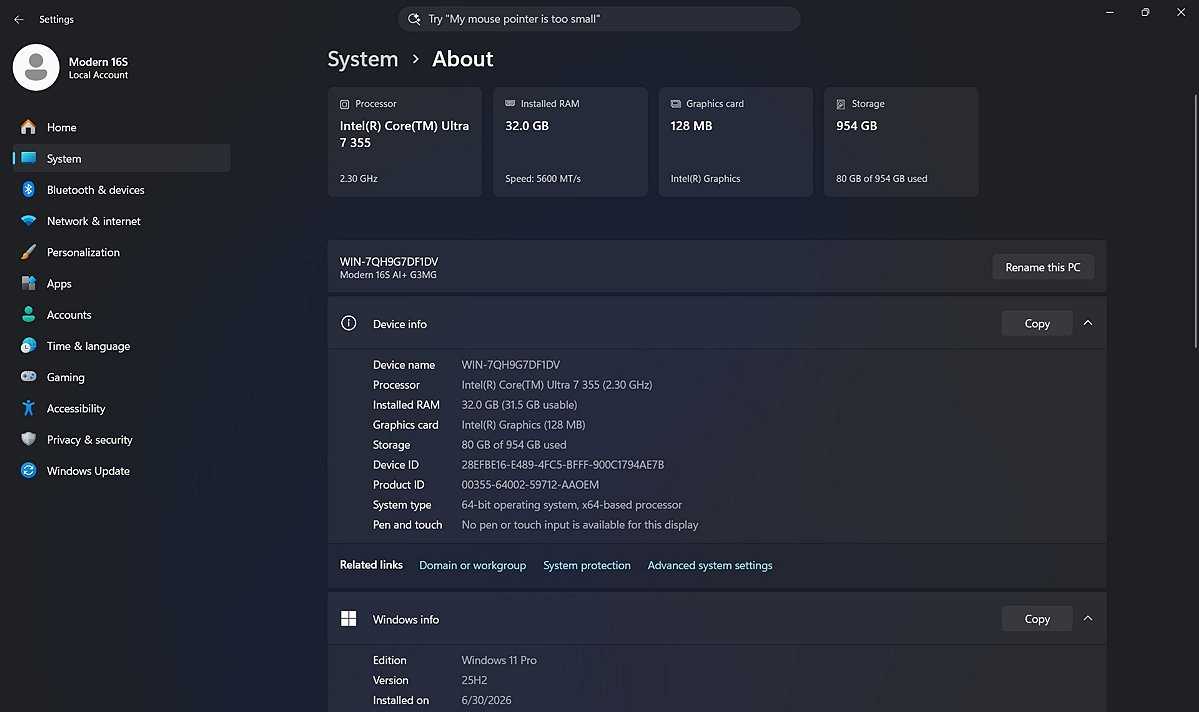Viewport: 1199px width, 712px height.
Task: Click the Graphics card icon
Action: [x=675, y=103]
